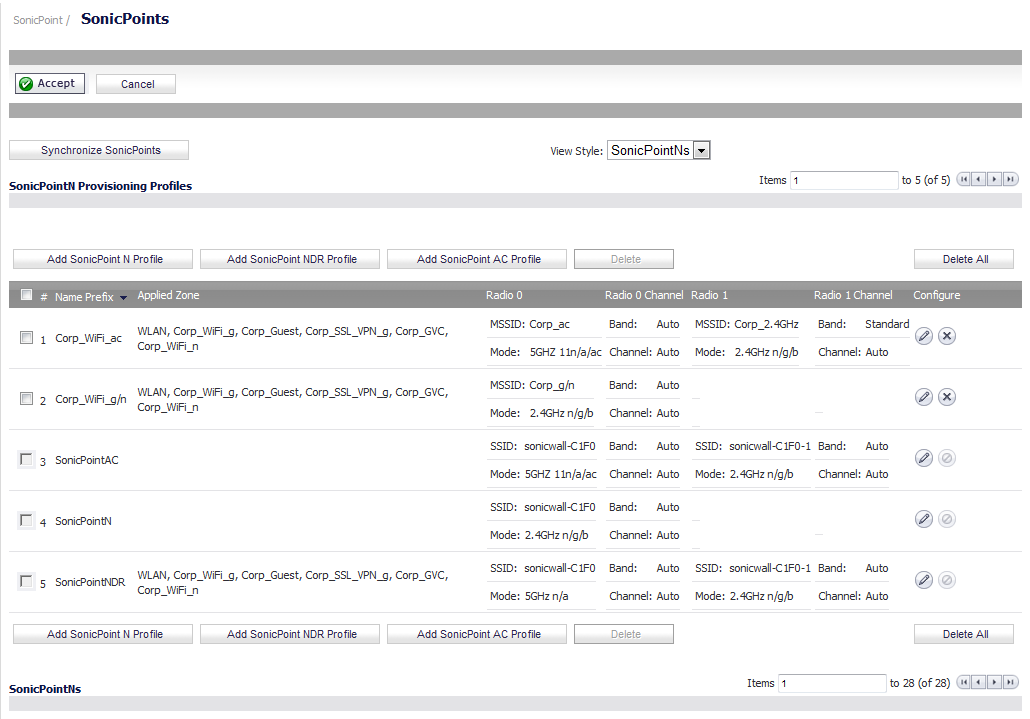The height and width of the screenshot is (719, 1030).
Task: Click the disabled delete icon for SonicPointAC
Action: [x=947, y=458]
